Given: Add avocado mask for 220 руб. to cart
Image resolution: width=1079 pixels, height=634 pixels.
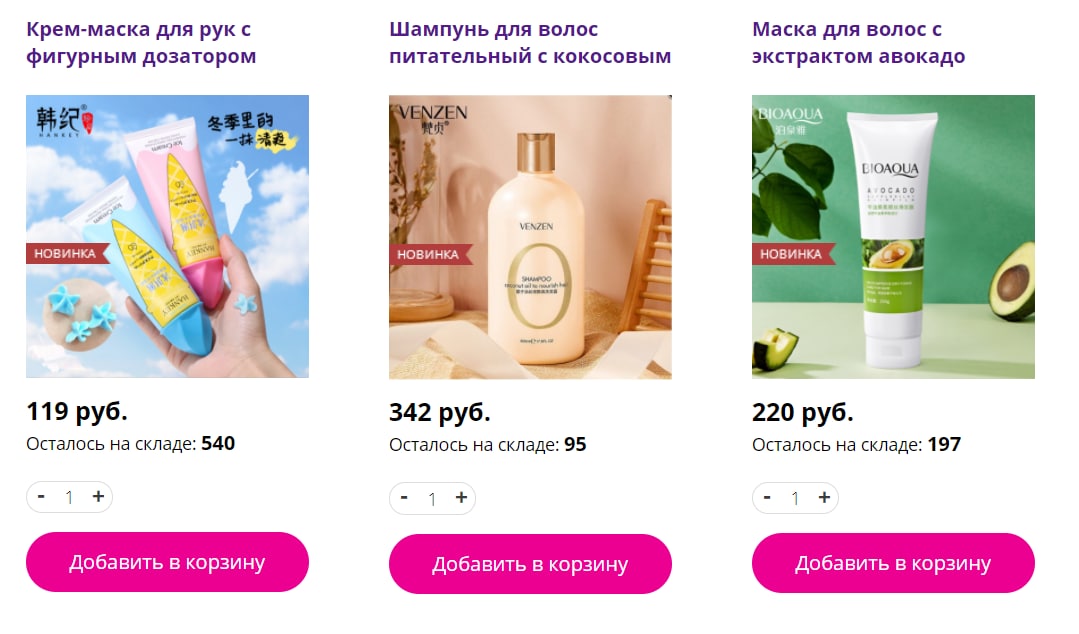Looking at the screenshot, I should click(x=893, y=564).
